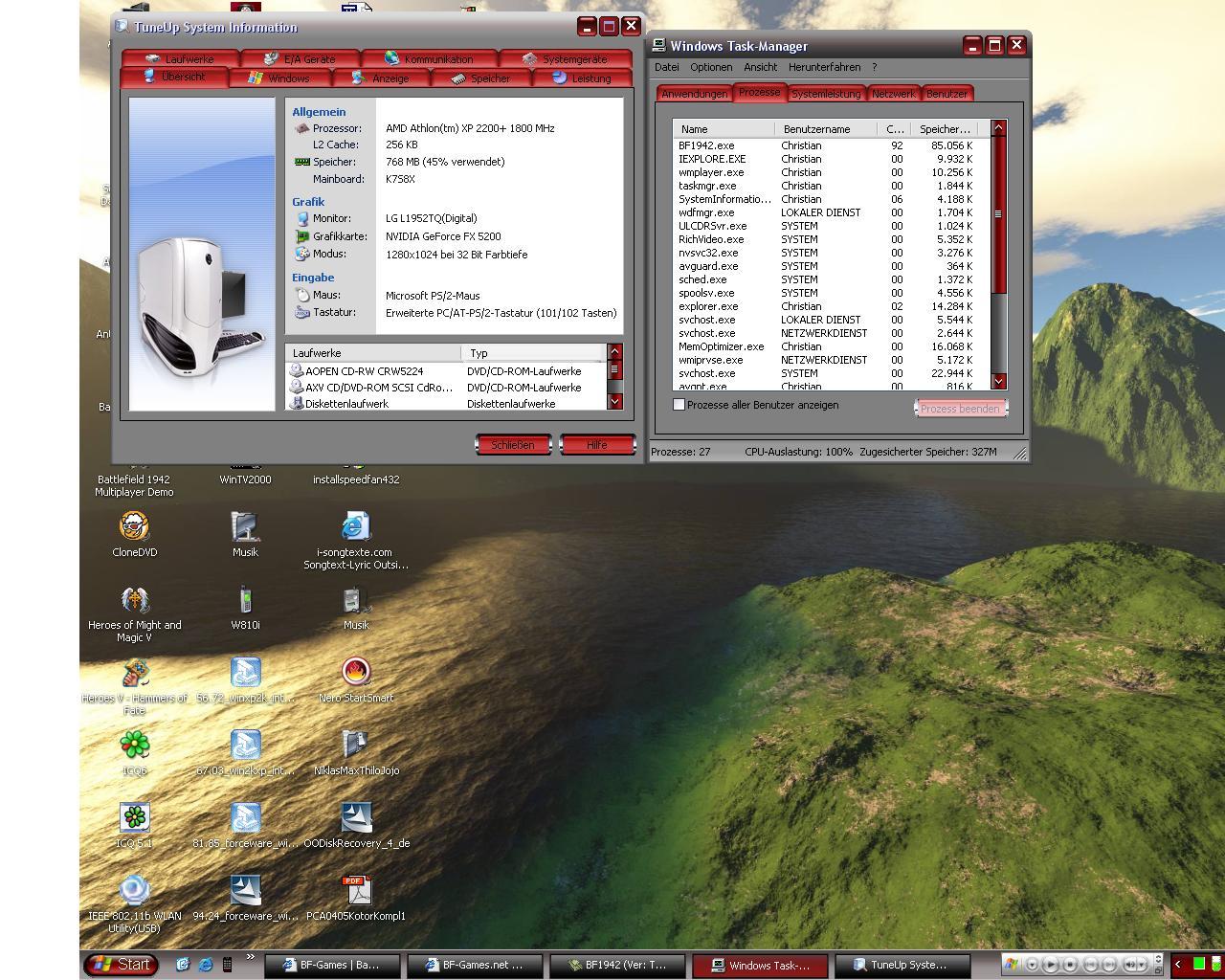Open the Optionen menu

(x=711, y=67)
